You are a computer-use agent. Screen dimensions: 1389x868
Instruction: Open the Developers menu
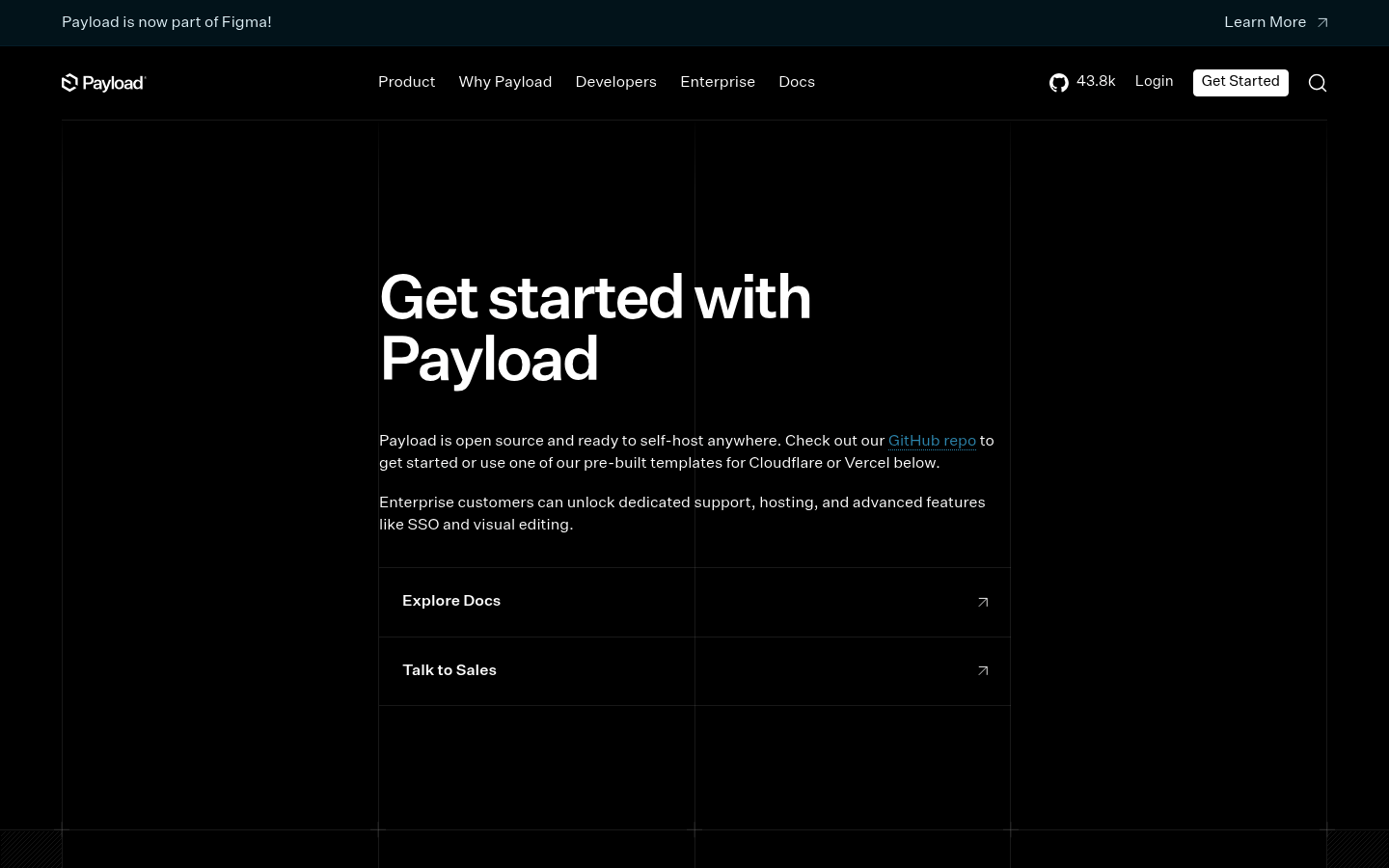tap(615, 82)
